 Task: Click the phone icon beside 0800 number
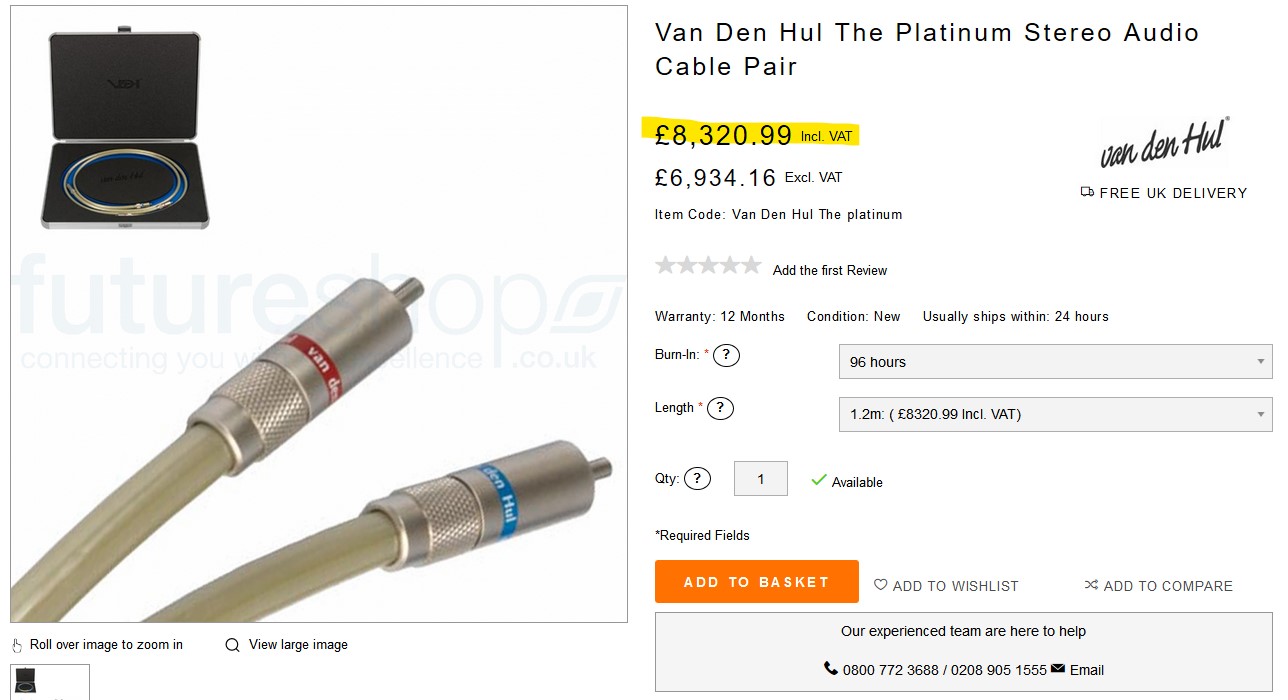(830, 669)
